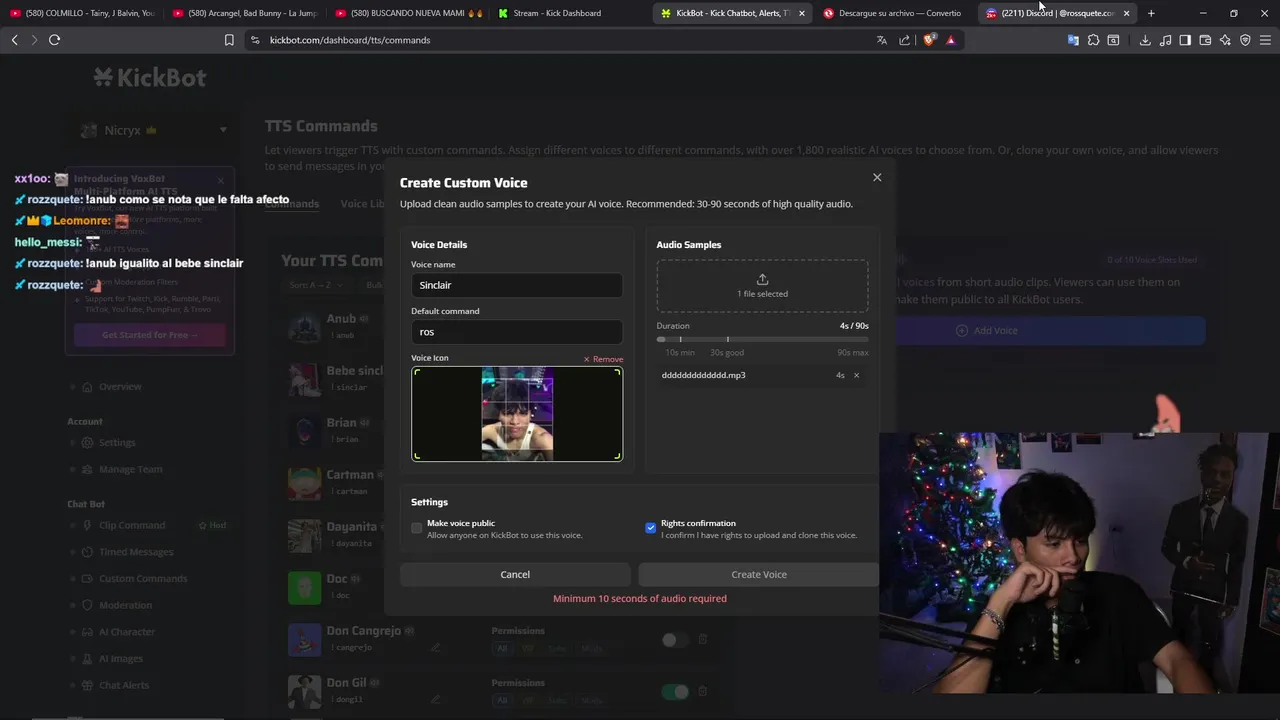Open AI Character in the sidebar
1280x720 pixels.
coord(127,632)
